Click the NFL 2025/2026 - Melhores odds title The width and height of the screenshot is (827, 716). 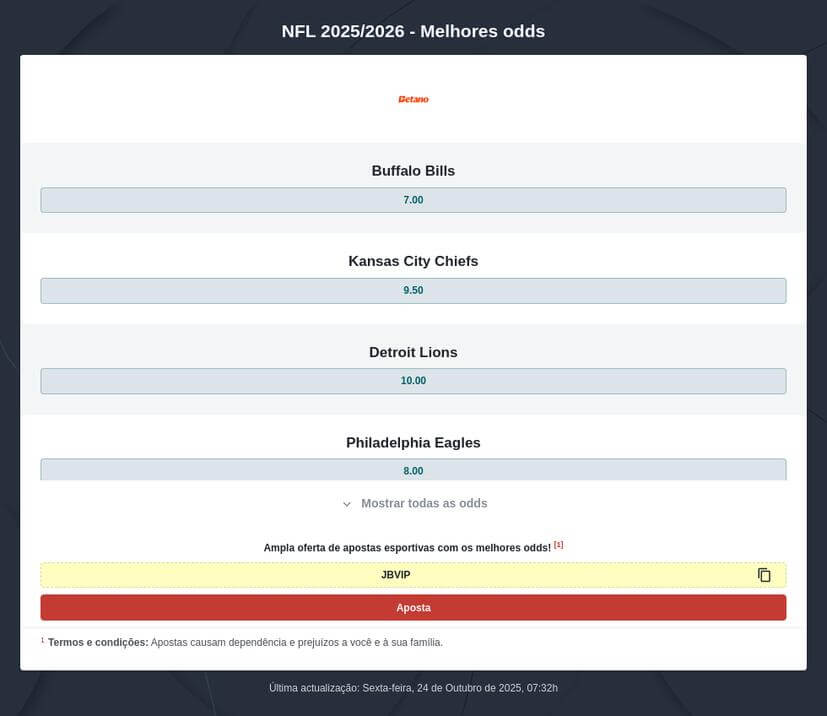[413, 31]
